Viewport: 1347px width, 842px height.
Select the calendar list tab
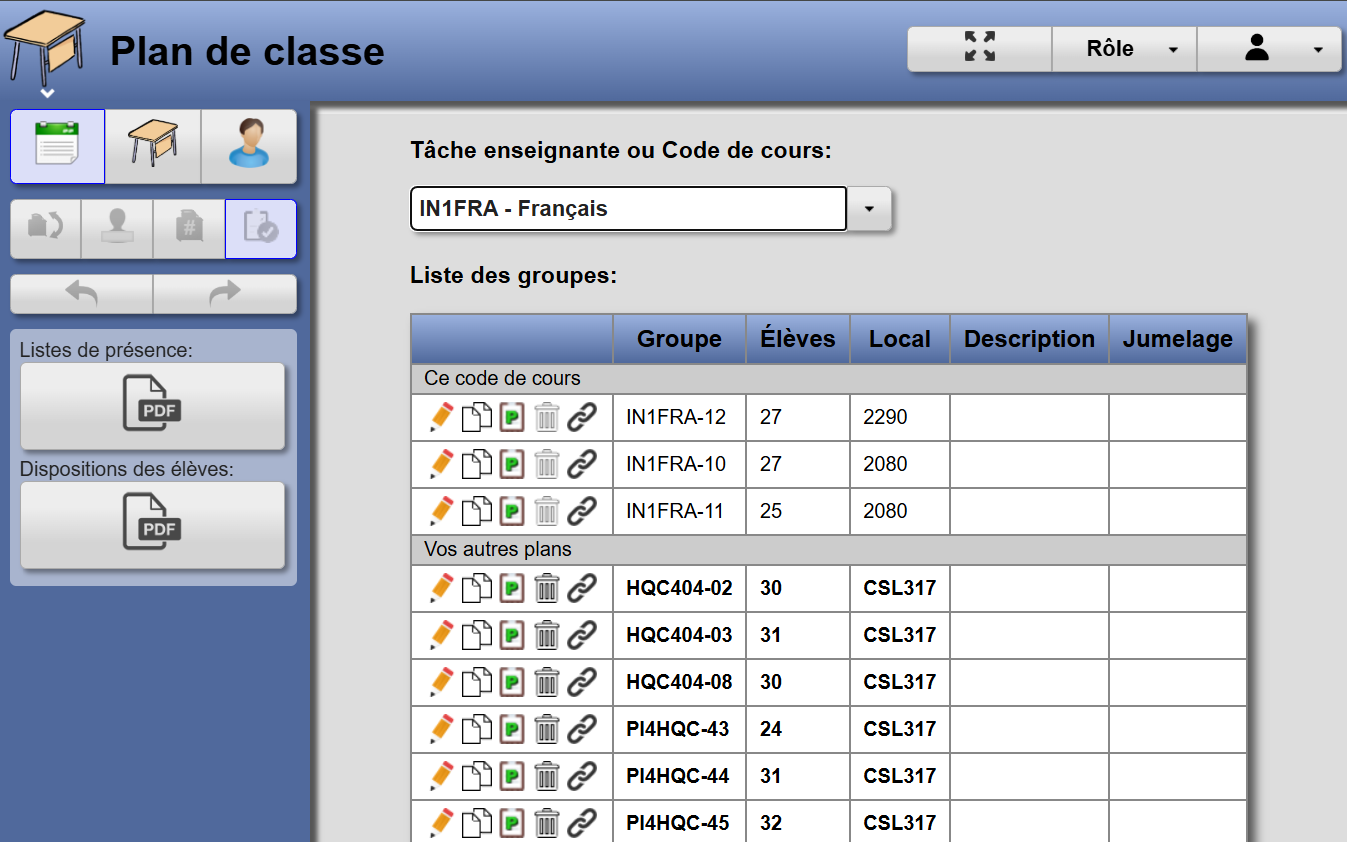[57, 146]
